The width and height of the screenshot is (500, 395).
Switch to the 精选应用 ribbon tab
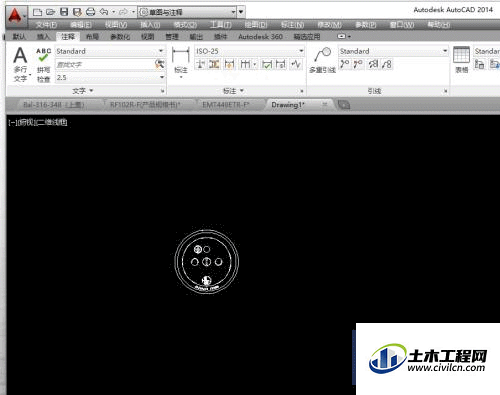click(x=307, y=37)
